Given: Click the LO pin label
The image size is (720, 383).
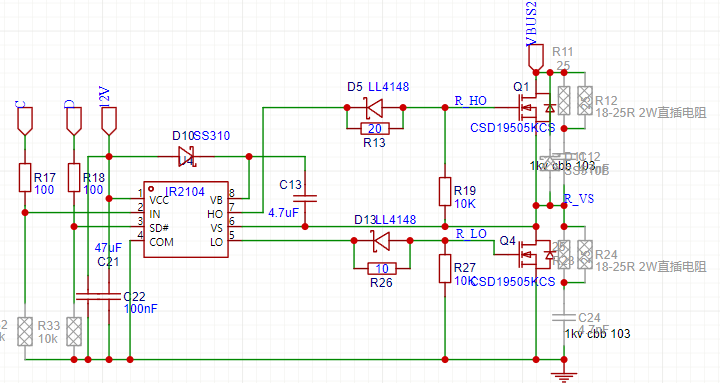Looking at the screenshot, I should click(216, 242).
